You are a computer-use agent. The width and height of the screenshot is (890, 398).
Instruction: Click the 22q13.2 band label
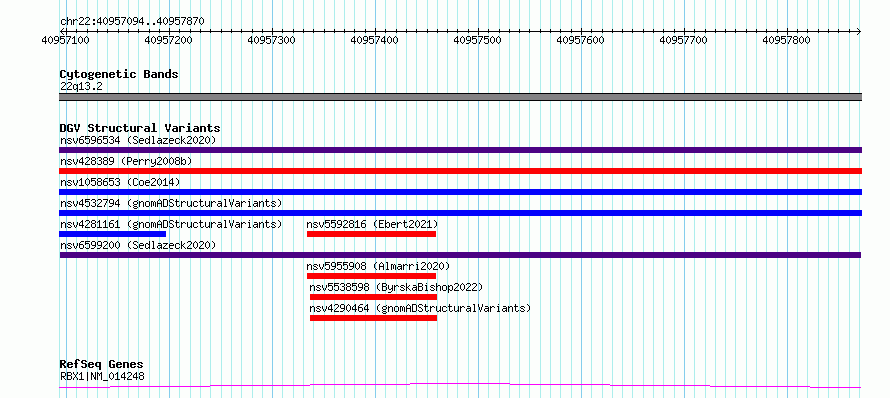[x=81, y=87]
